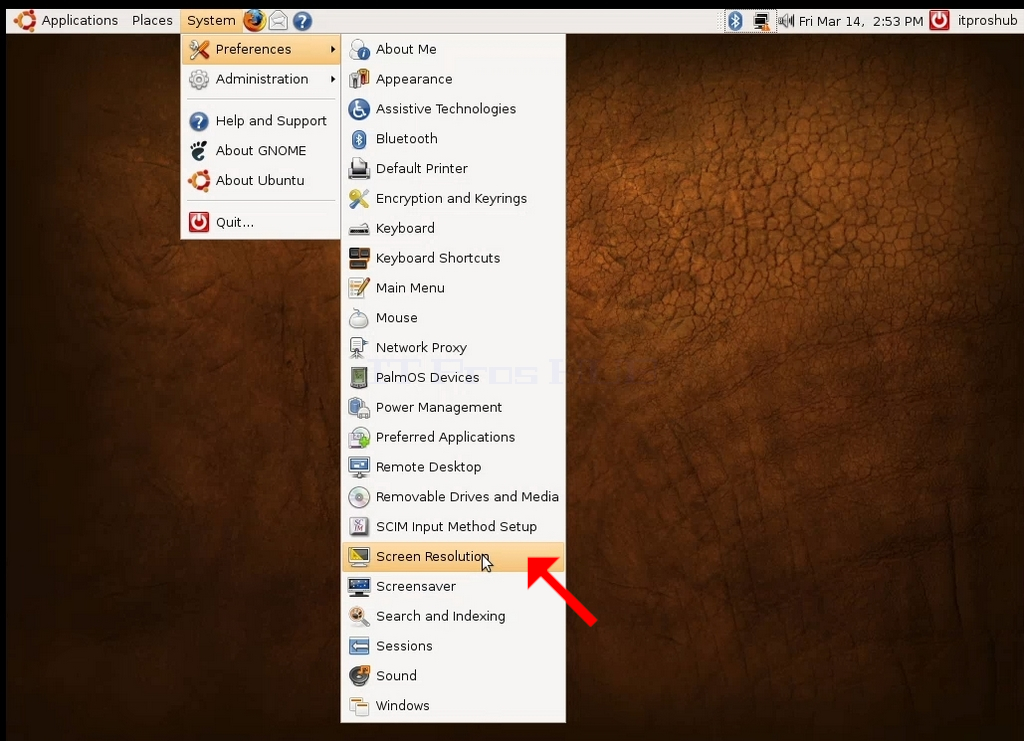Click the itproshub user name button
This screenshot has height=741, width=1024.
(987, 20)
